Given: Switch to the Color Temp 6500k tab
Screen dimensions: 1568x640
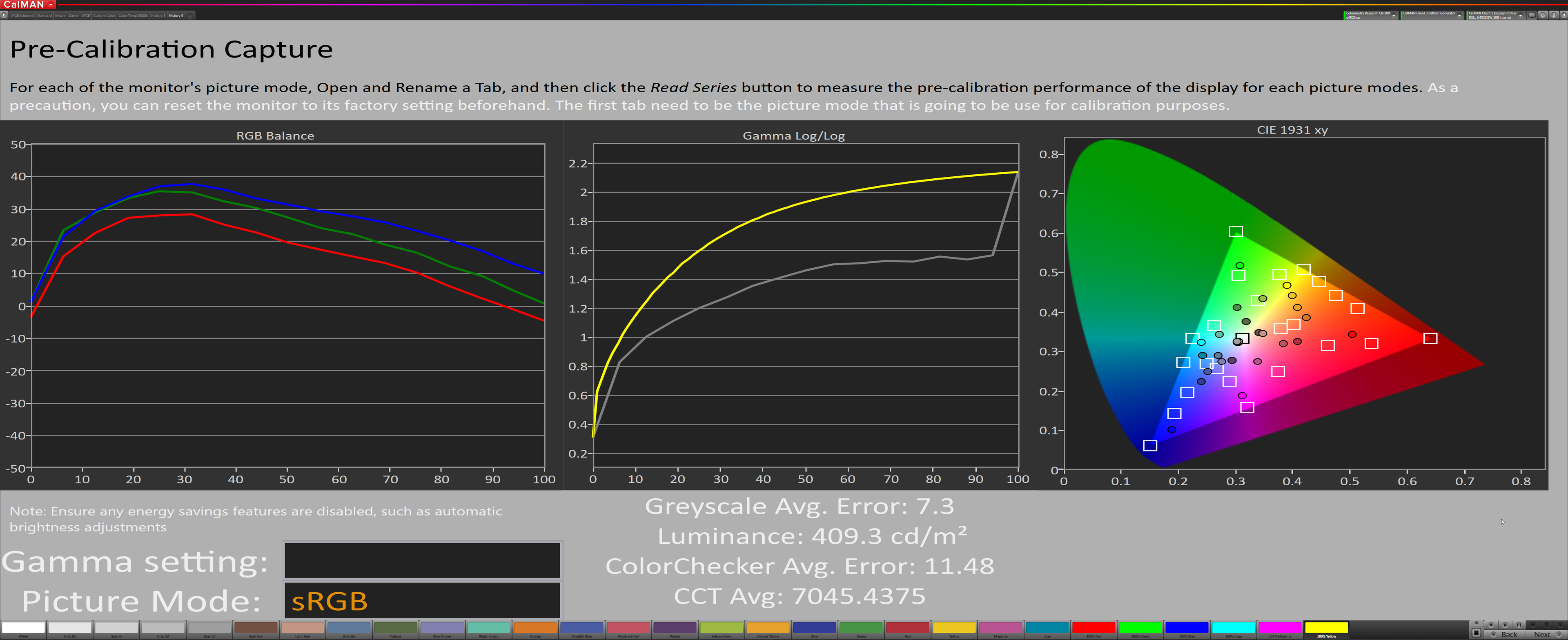Looking at the screenshot, I should click(x=133, y=16).
